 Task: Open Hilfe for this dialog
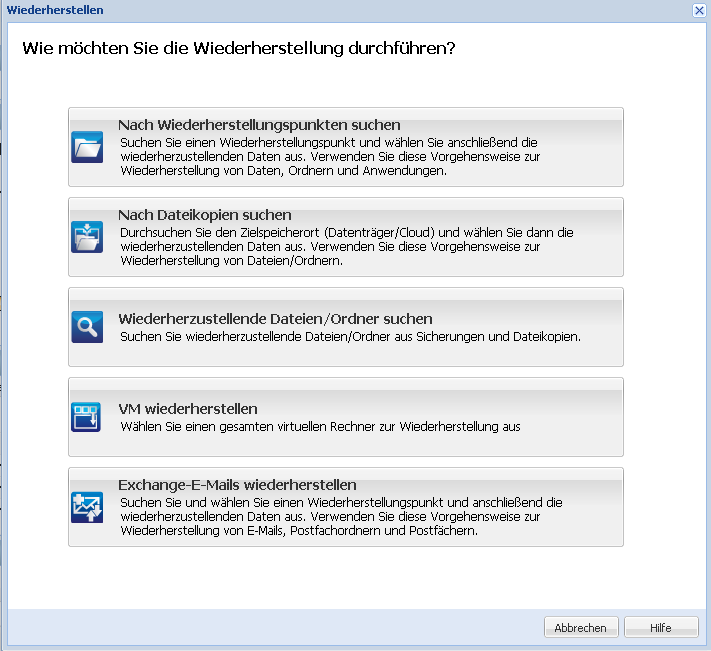pyautogui.click(x=661, y=627)
